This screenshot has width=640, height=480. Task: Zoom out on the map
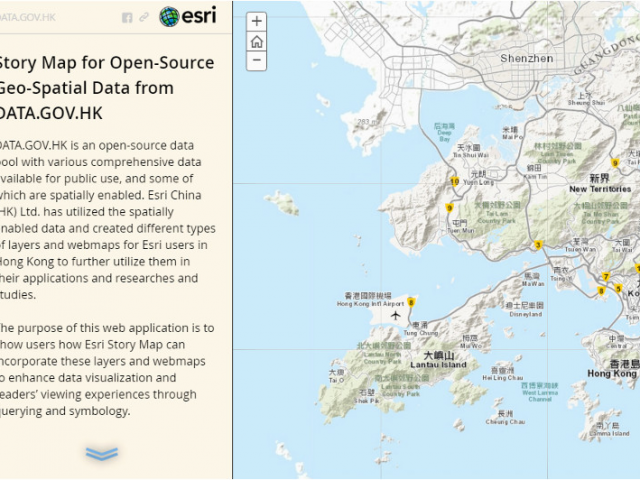click(256, 60)
